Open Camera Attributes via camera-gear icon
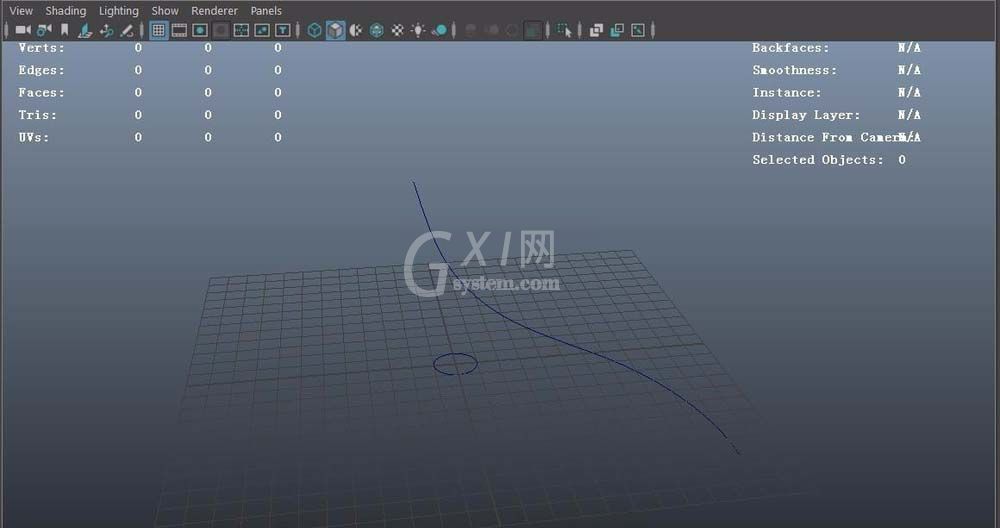 pyautogui.click(x=44, y=30)
